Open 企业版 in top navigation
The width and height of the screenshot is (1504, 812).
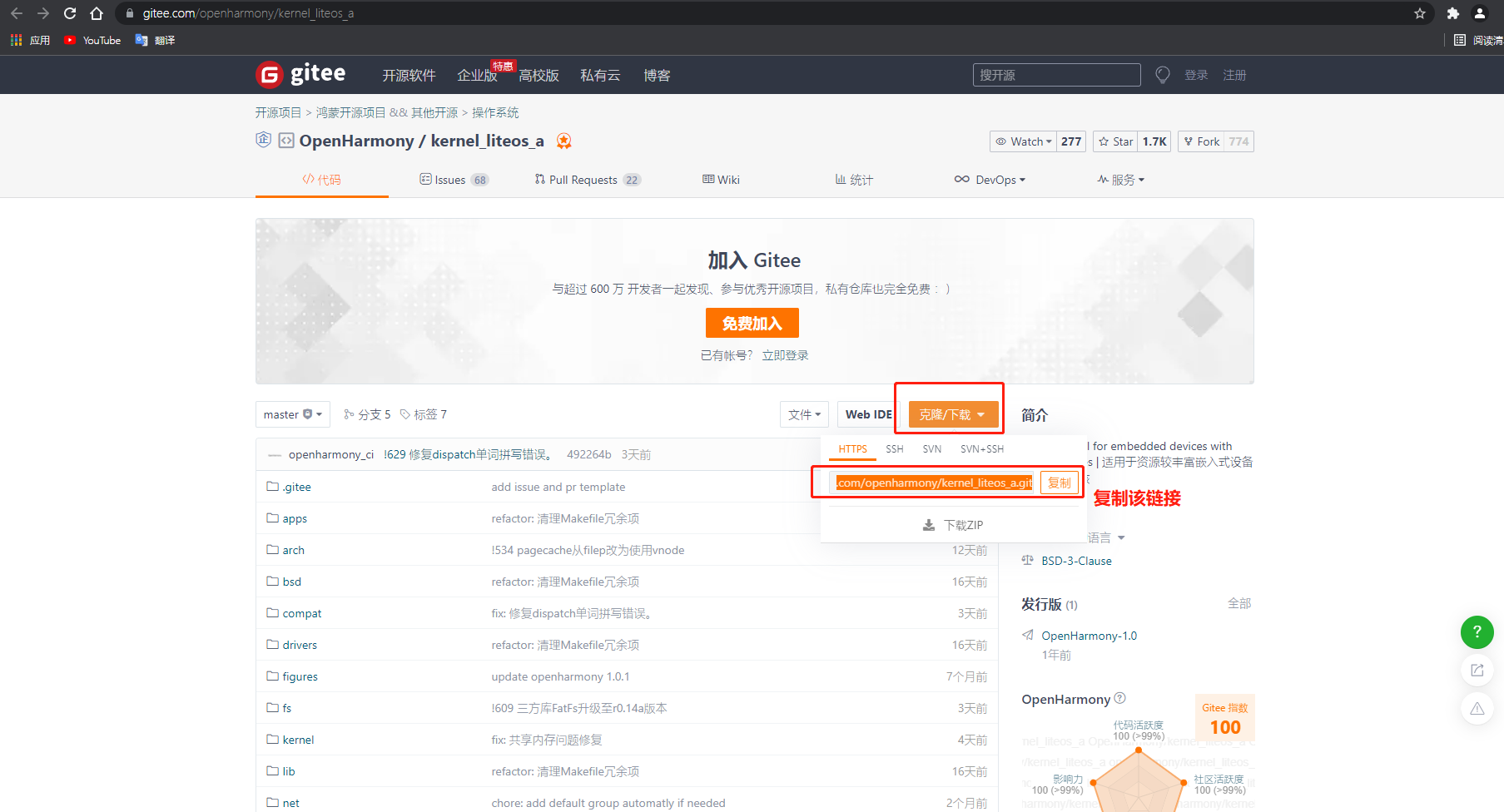[477, 75]
